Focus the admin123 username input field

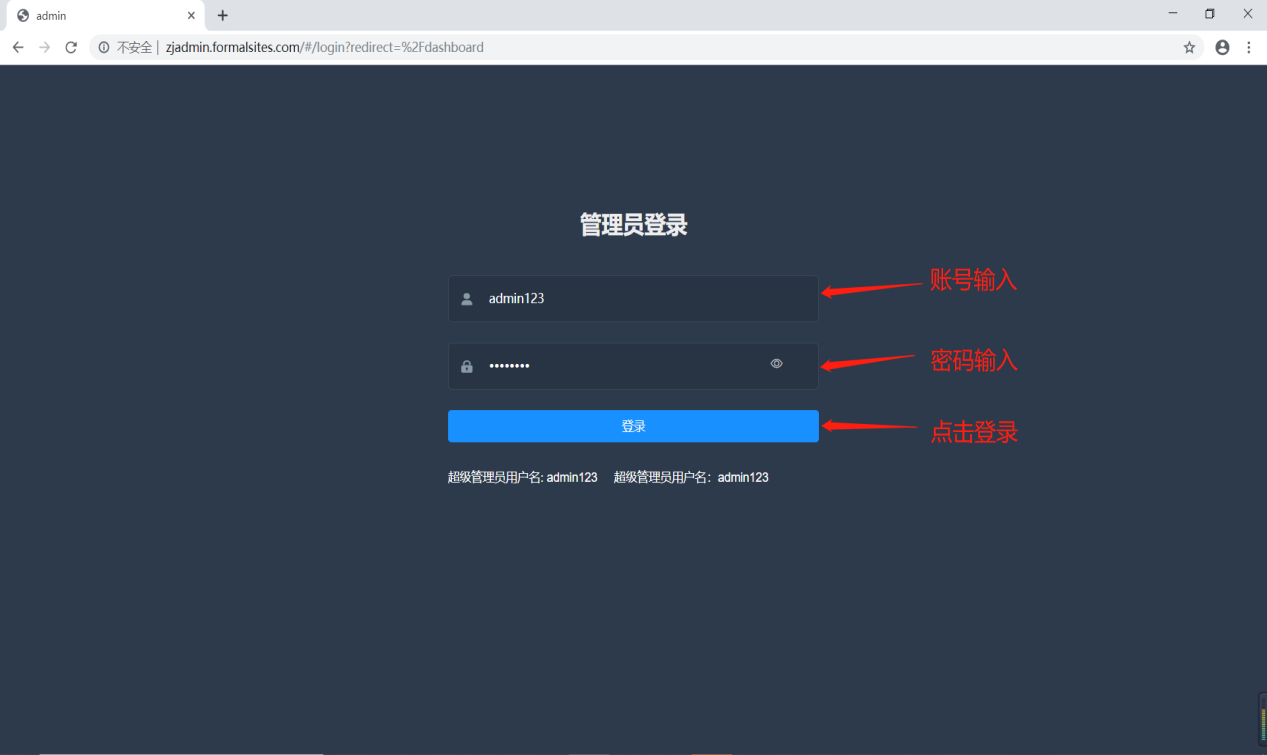tap(640, 299)
